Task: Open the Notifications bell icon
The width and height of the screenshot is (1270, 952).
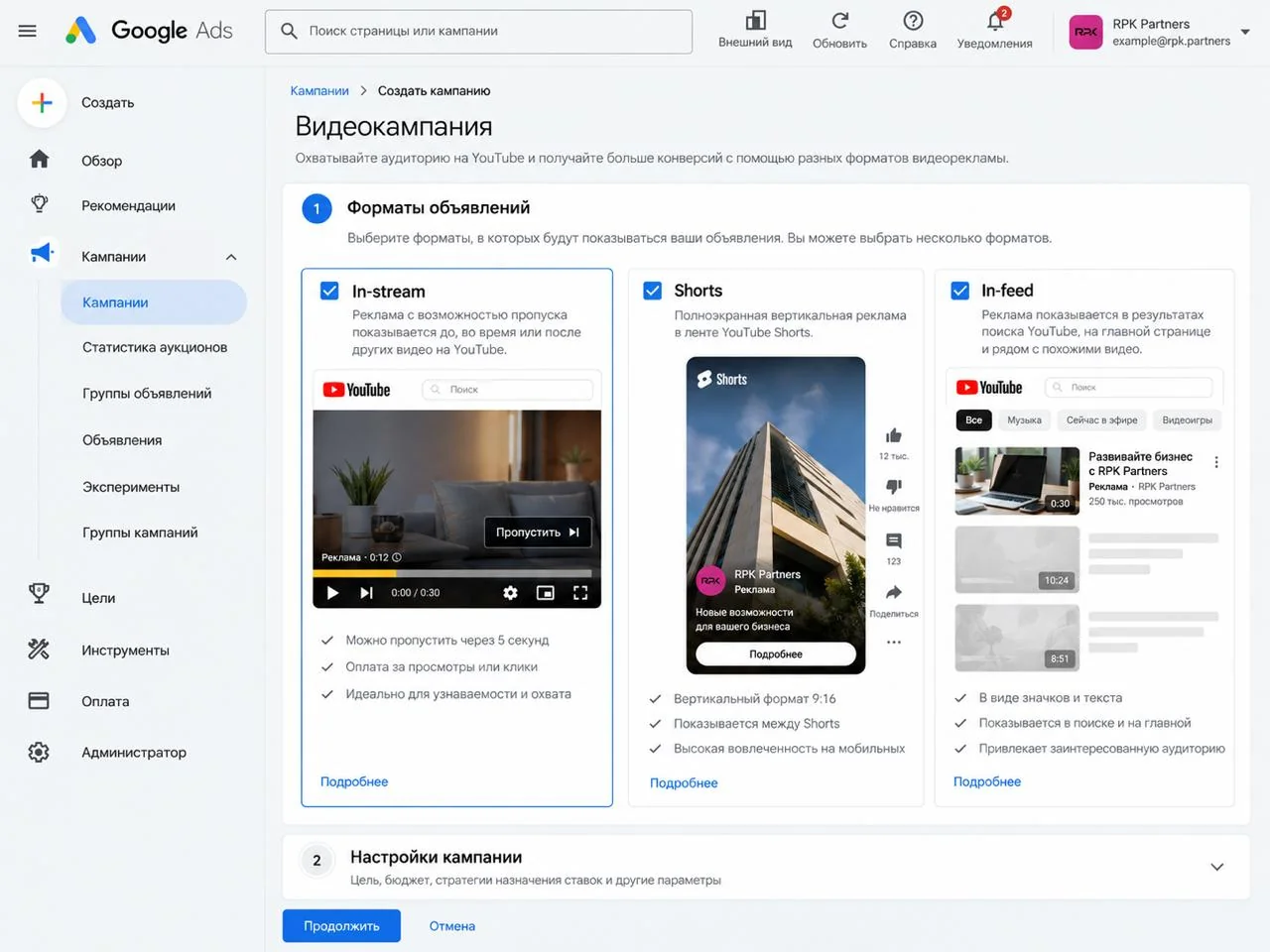Action: click(995, 21)
